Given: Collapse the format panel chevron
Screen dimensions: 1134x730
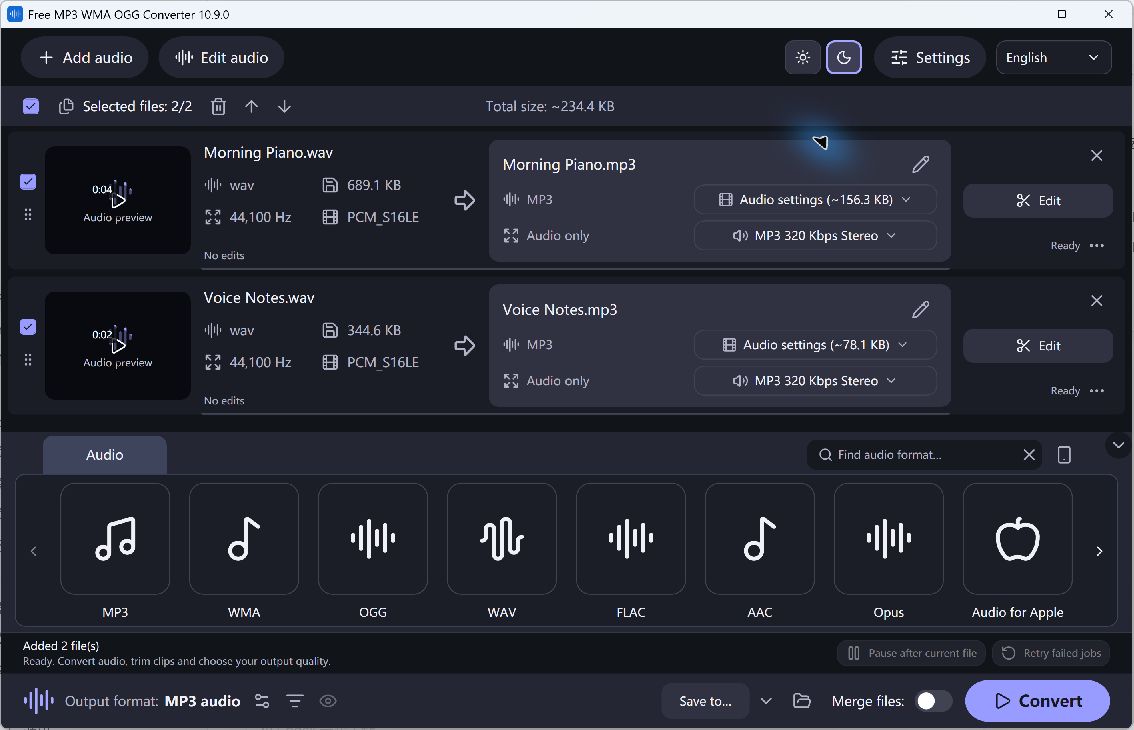Looking at the screenshot, I should (1118, 445).
